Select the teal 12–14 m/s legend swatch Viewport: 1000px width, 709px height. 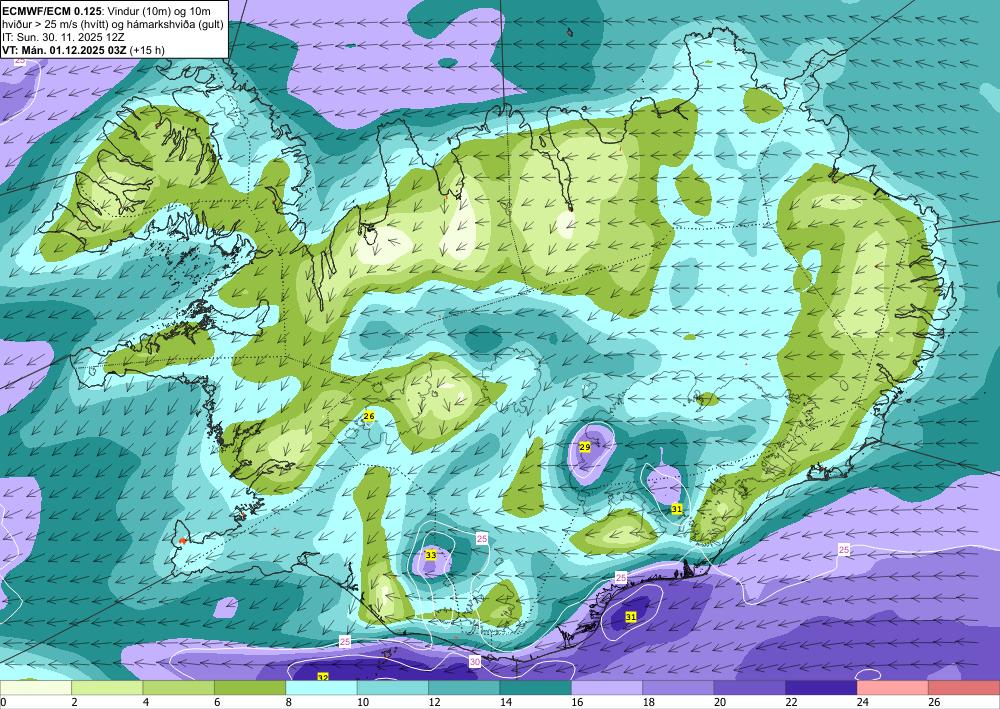click(464, 688)
